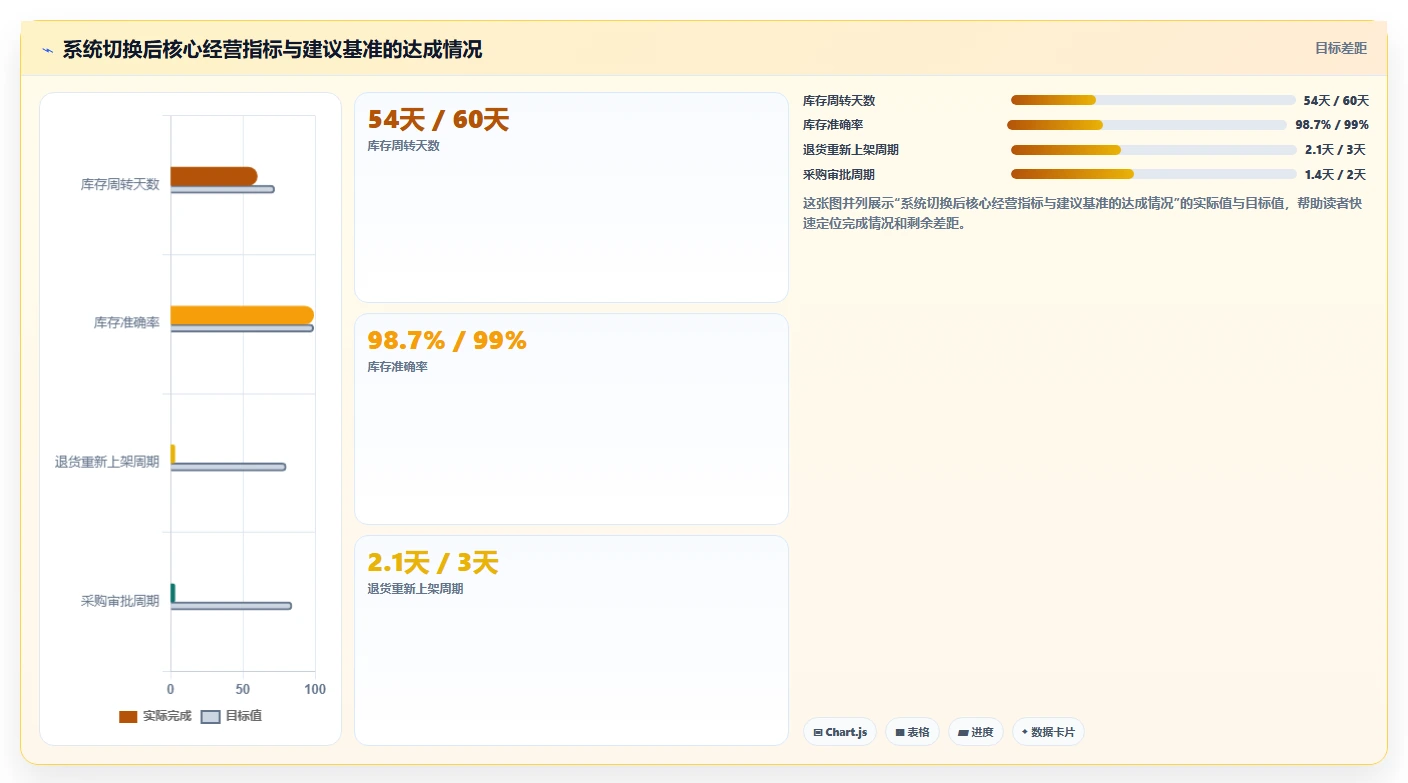Image resolution: width=1408 pixels, height=783 pixels.
Task: Click the 库存准确率 progress bar
Action: (x=1147, y=125)
